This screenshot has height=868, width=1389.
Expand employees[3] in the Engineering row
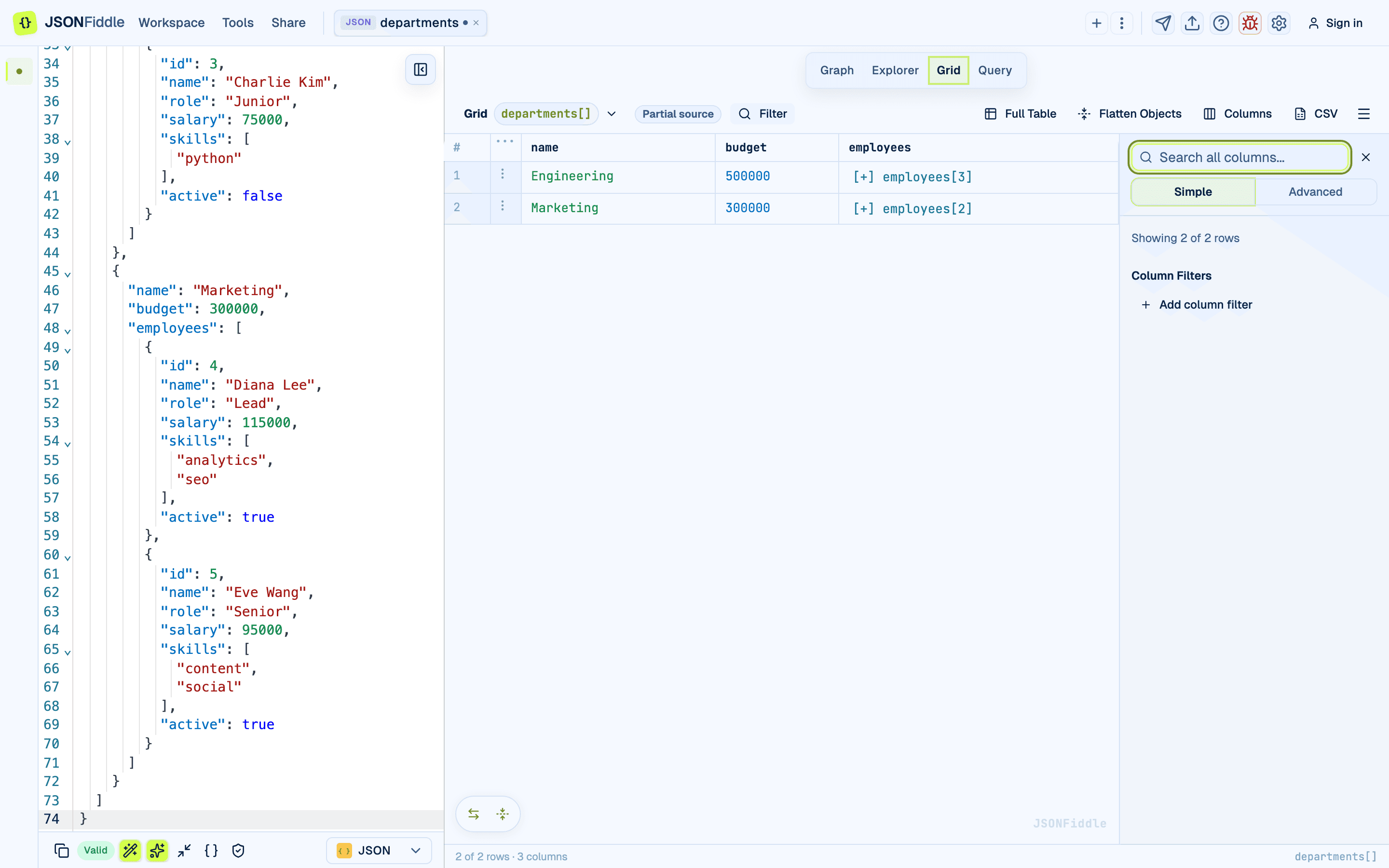[x=912, y=177]
